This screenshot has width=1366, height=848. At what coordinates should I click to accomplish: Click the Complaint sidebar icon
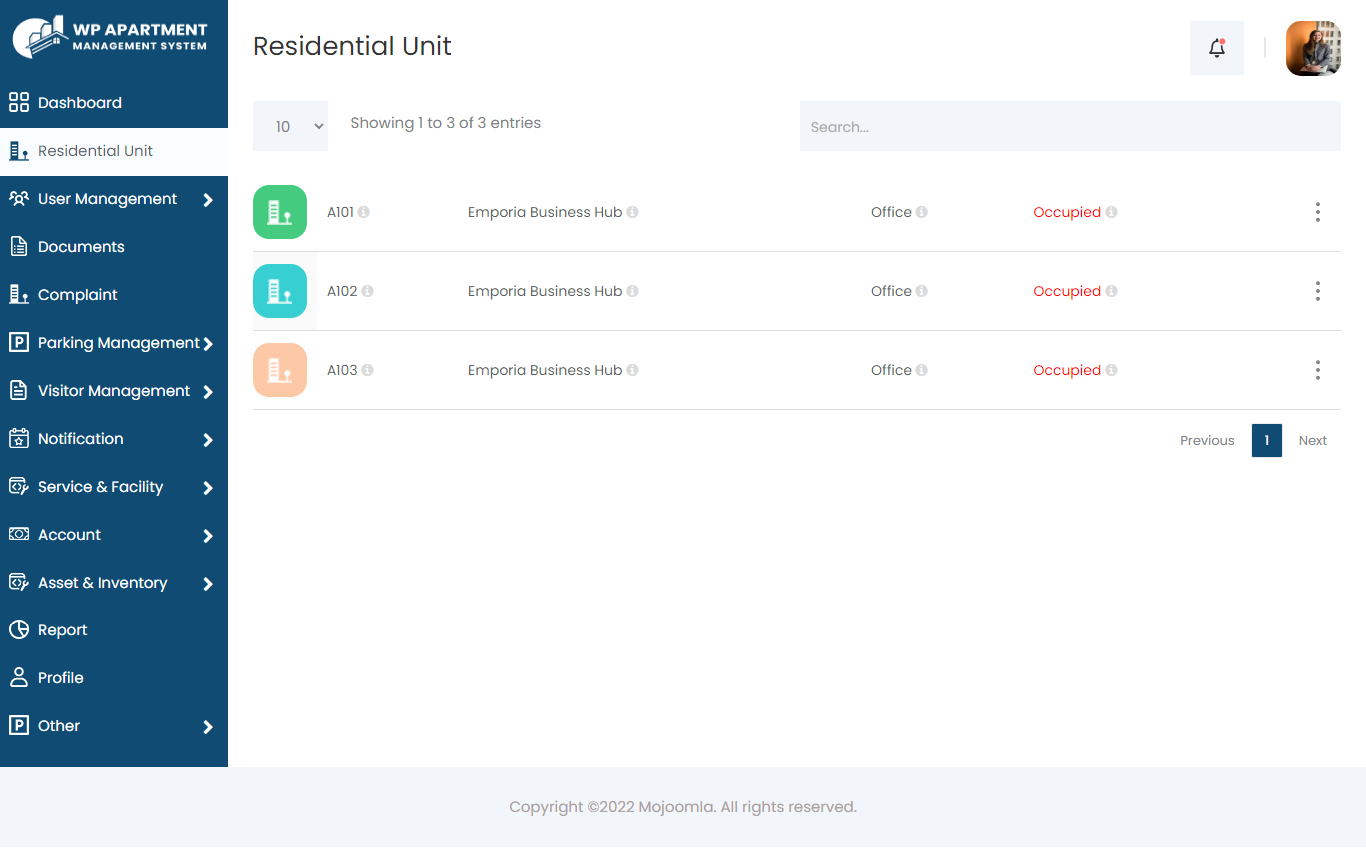click(x=18, y=294)
